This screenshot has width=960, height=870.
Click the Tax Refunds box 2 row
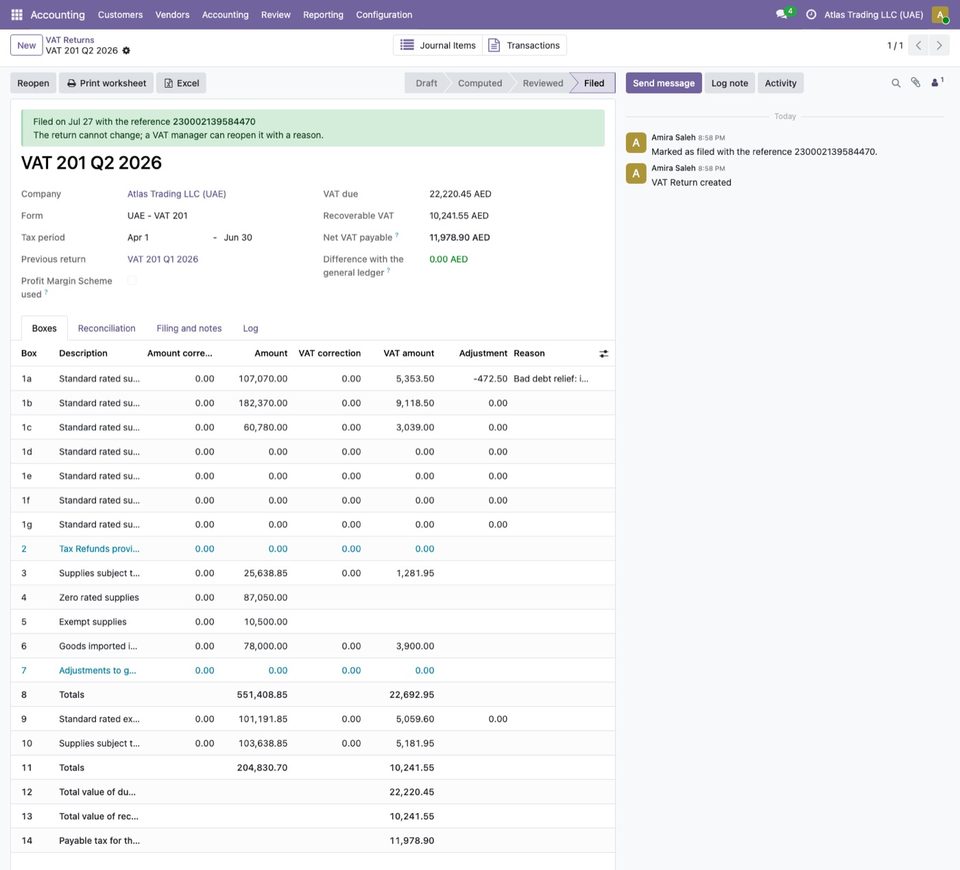[x=313, y=549]
